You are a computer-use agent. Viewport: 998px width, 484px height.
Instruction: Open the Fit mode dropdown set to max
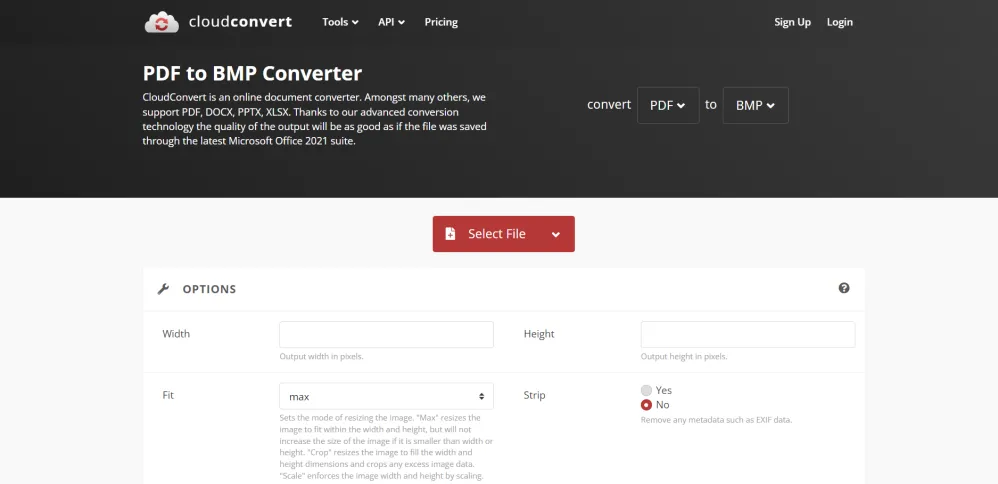386,396
